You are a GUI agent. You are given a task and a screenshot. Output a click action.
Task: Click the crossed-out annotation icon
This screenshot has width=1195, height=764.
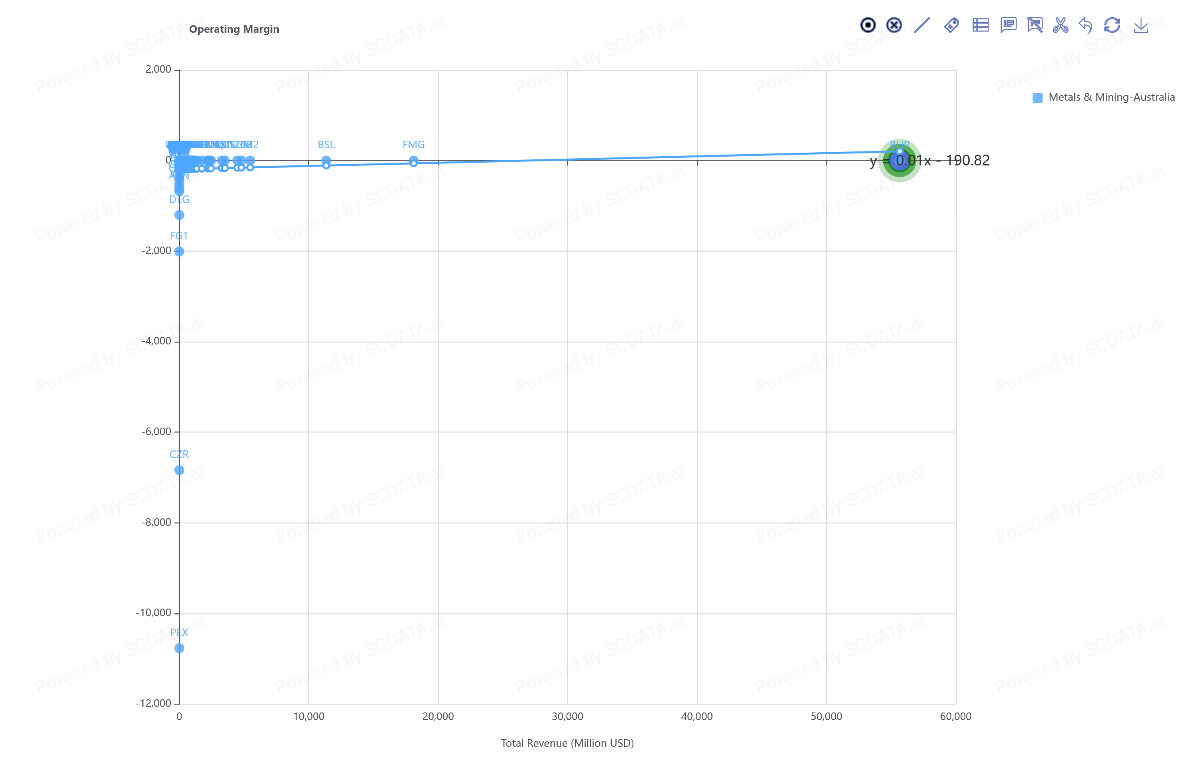click(x=1035, y=25)
